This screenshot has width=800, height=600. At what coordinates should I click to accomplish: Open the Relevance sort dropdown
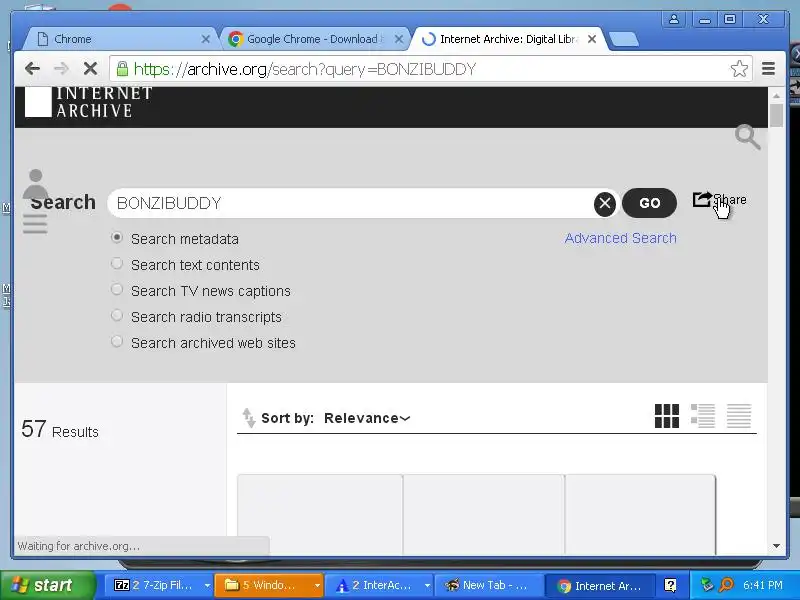pos(367,418)
